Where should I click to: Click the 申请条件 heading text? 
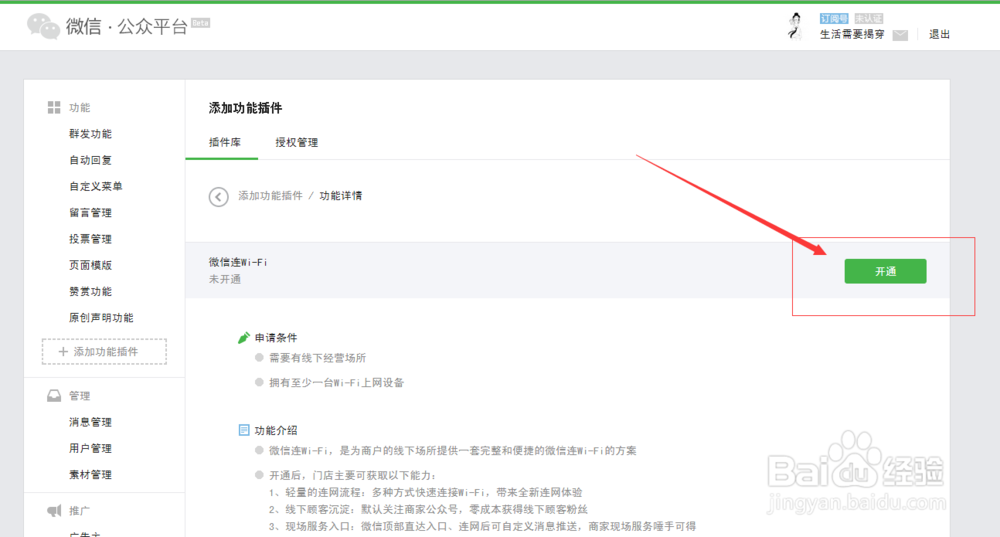(276, 338)
